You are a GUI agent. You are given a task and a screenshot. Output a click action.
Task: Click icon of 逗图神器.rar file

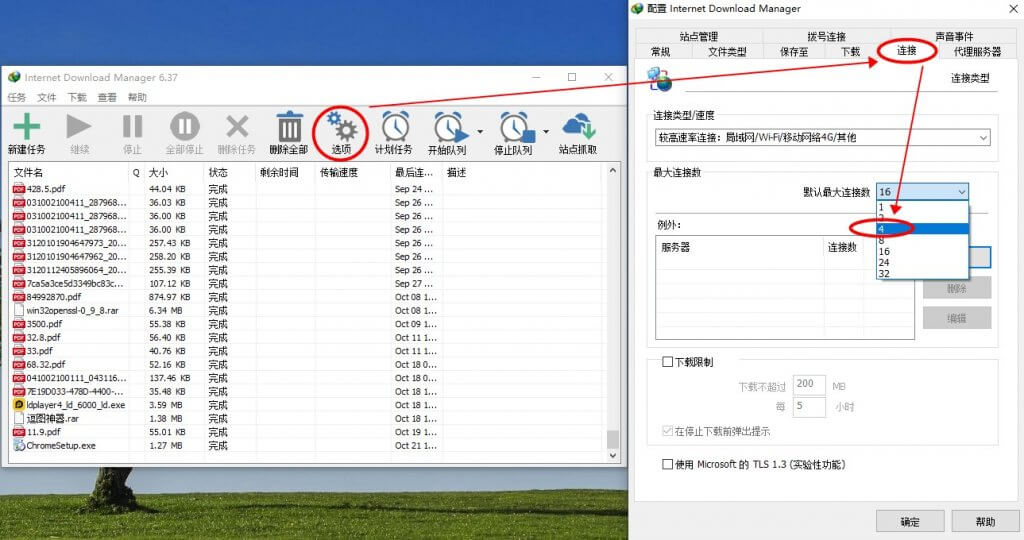[x=19, y=419]
